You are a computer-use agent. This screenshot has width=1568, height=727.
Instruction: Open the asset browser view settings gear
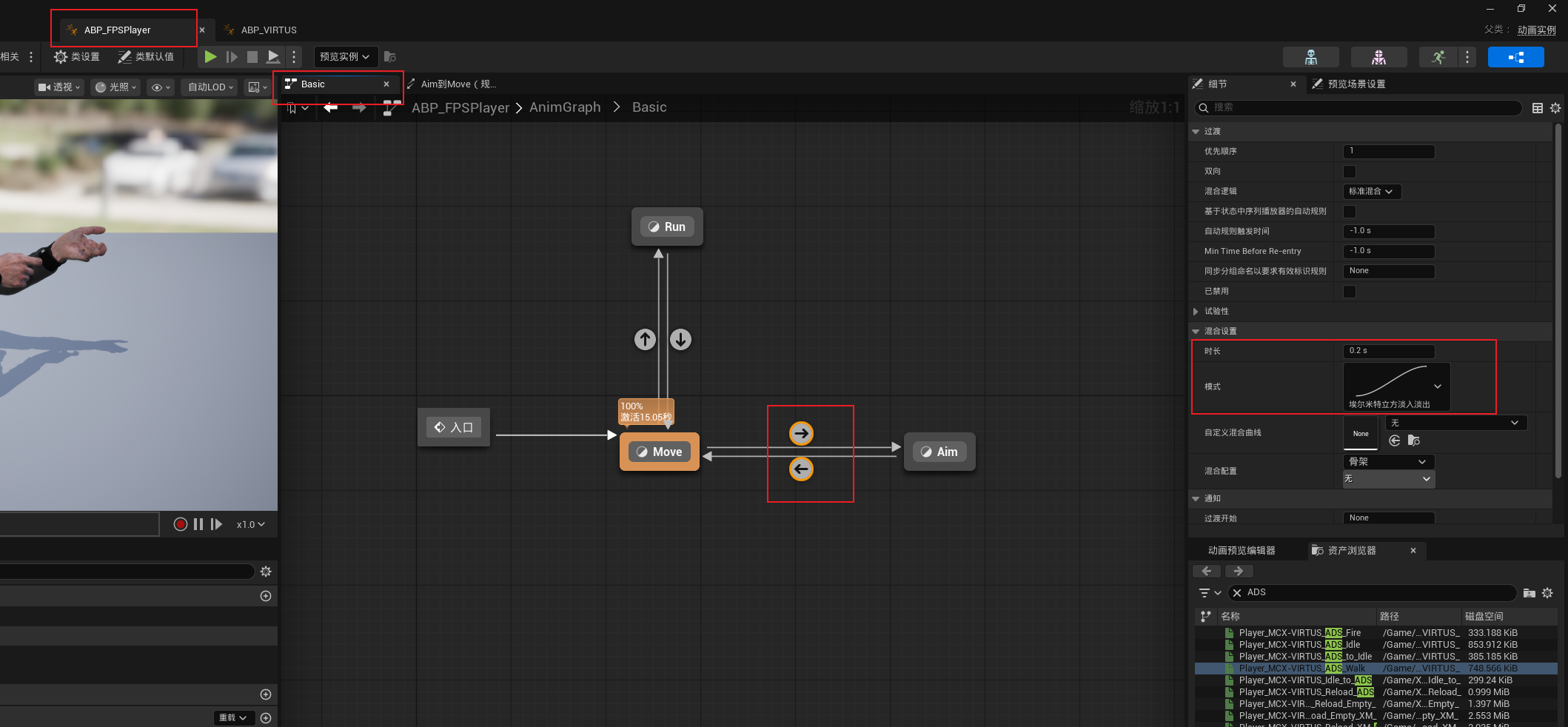pos(1547,592)
